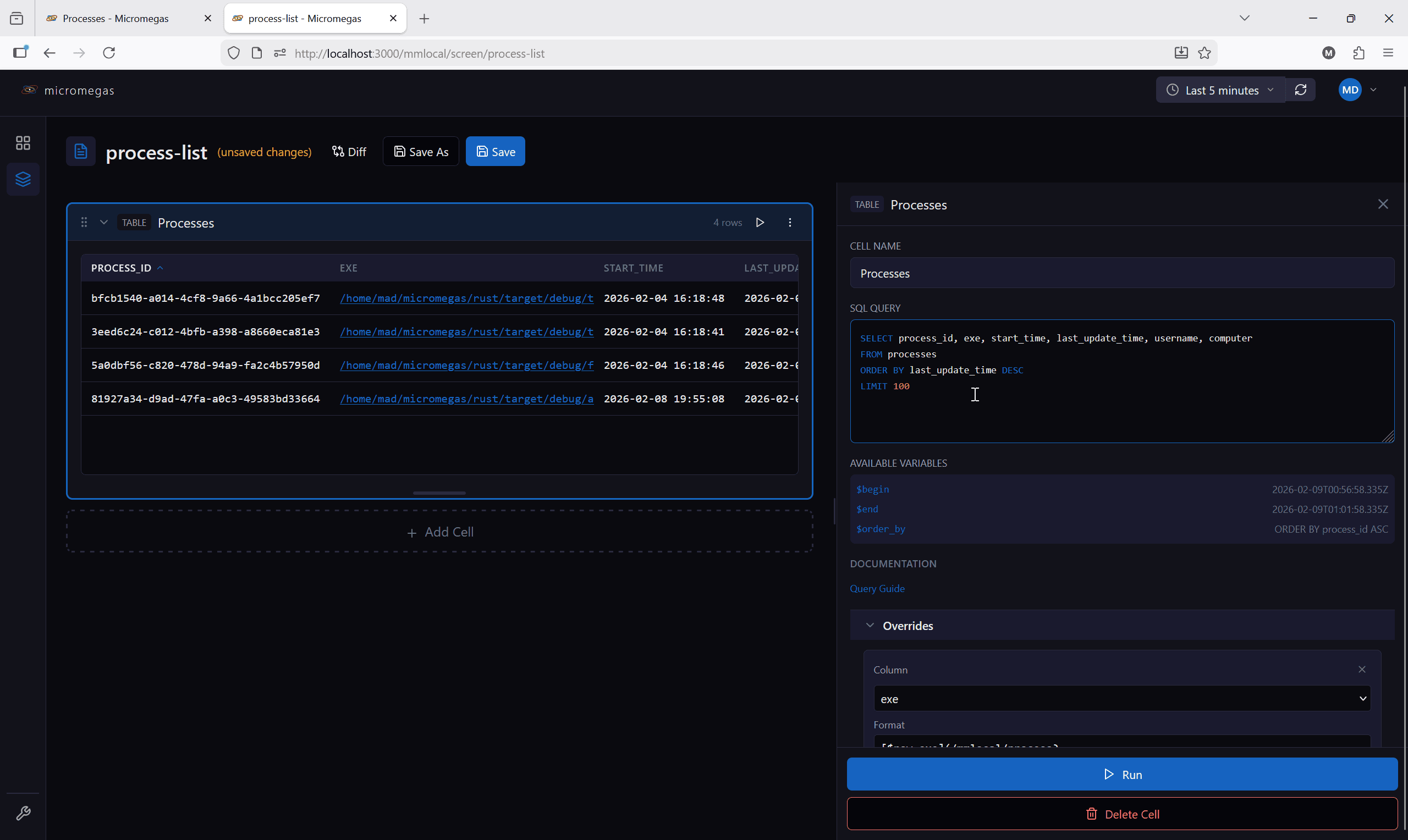Image resolution: width=1408 pixels, height=840 pixels.
Task: Open the MD user account menu
Action: (1357, 90)
